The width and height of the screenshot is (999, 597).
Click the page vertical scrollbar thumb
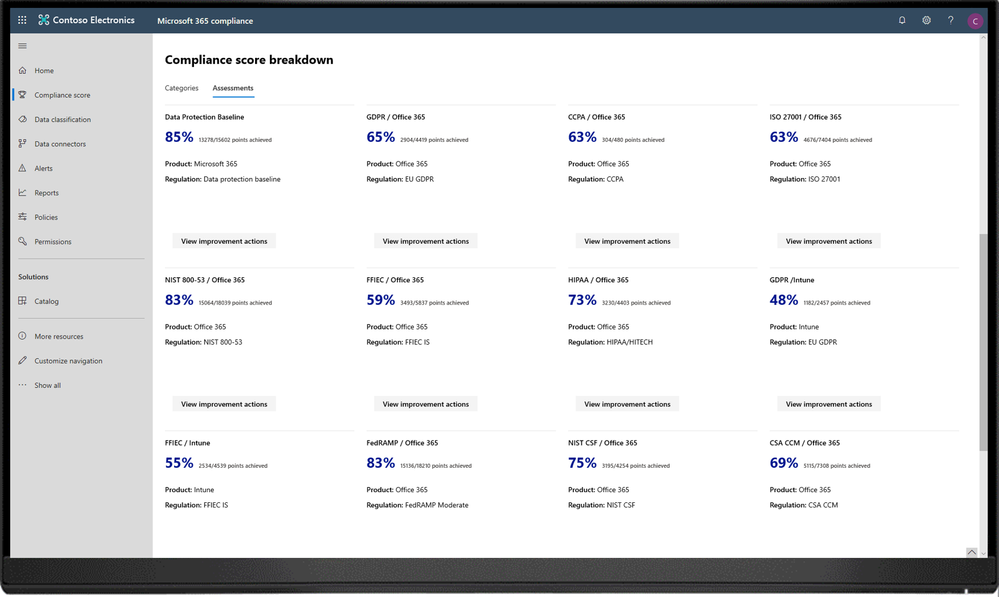(x=983, y=343)
